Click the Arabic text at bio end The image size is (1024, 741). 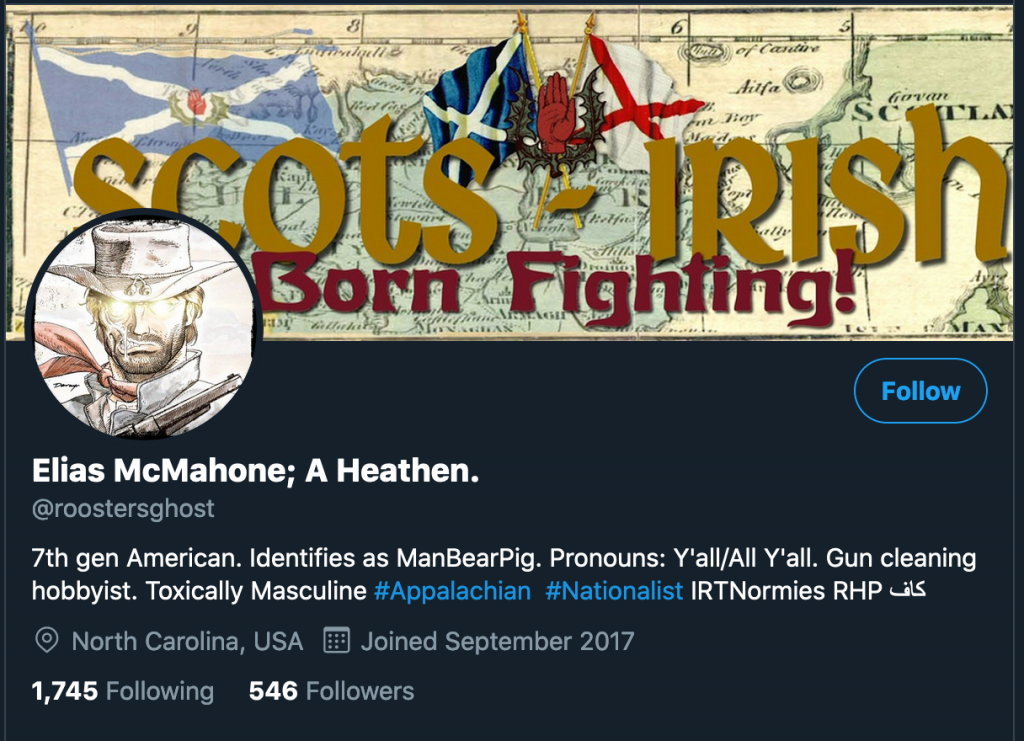[x=908, y=590]
